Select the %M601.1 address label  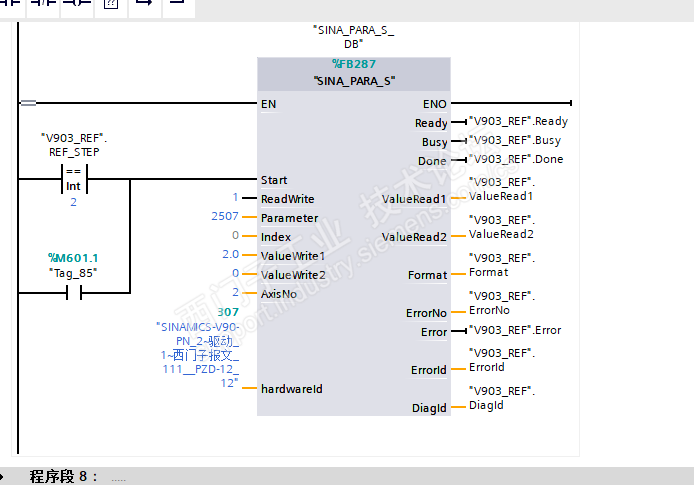click(x=73, y=258)
